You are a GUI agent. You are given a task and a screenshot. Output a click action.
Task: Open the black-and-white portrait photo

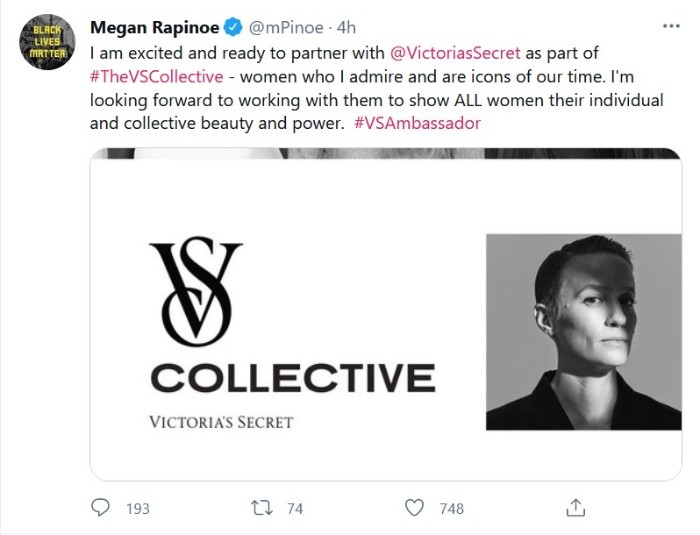[584, 332]
